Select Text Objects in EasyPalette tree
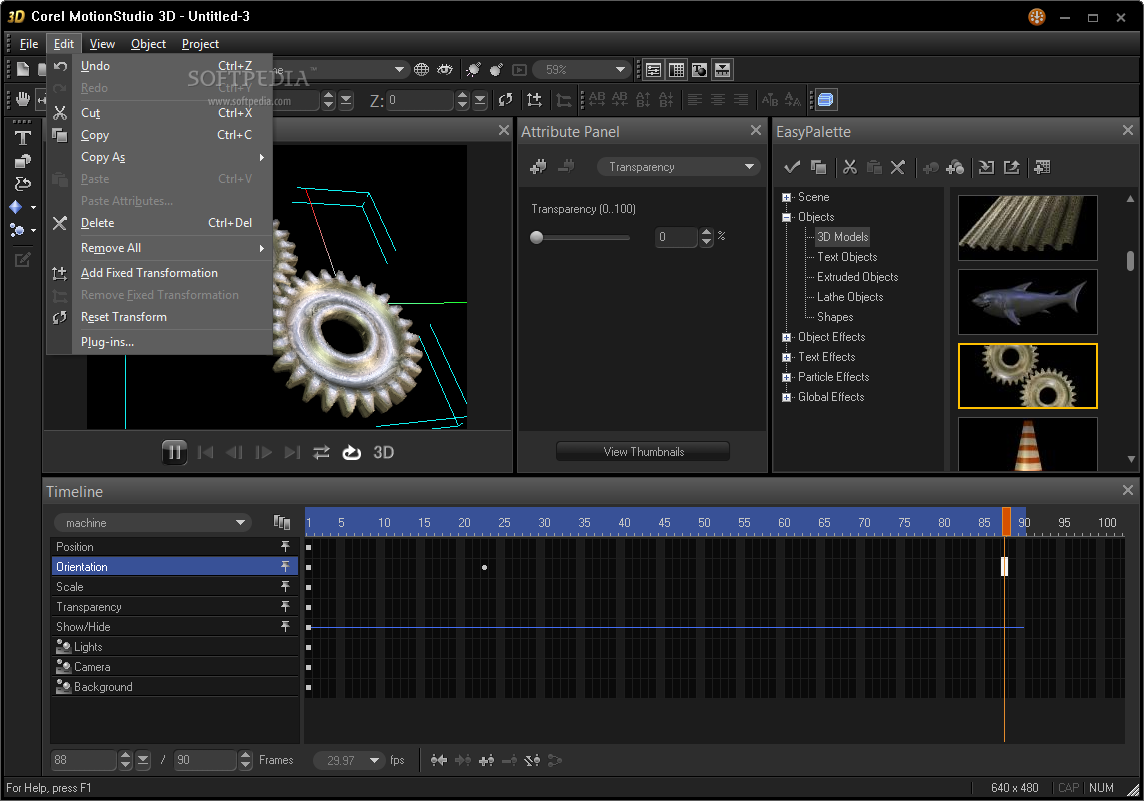 pos(846,257)
